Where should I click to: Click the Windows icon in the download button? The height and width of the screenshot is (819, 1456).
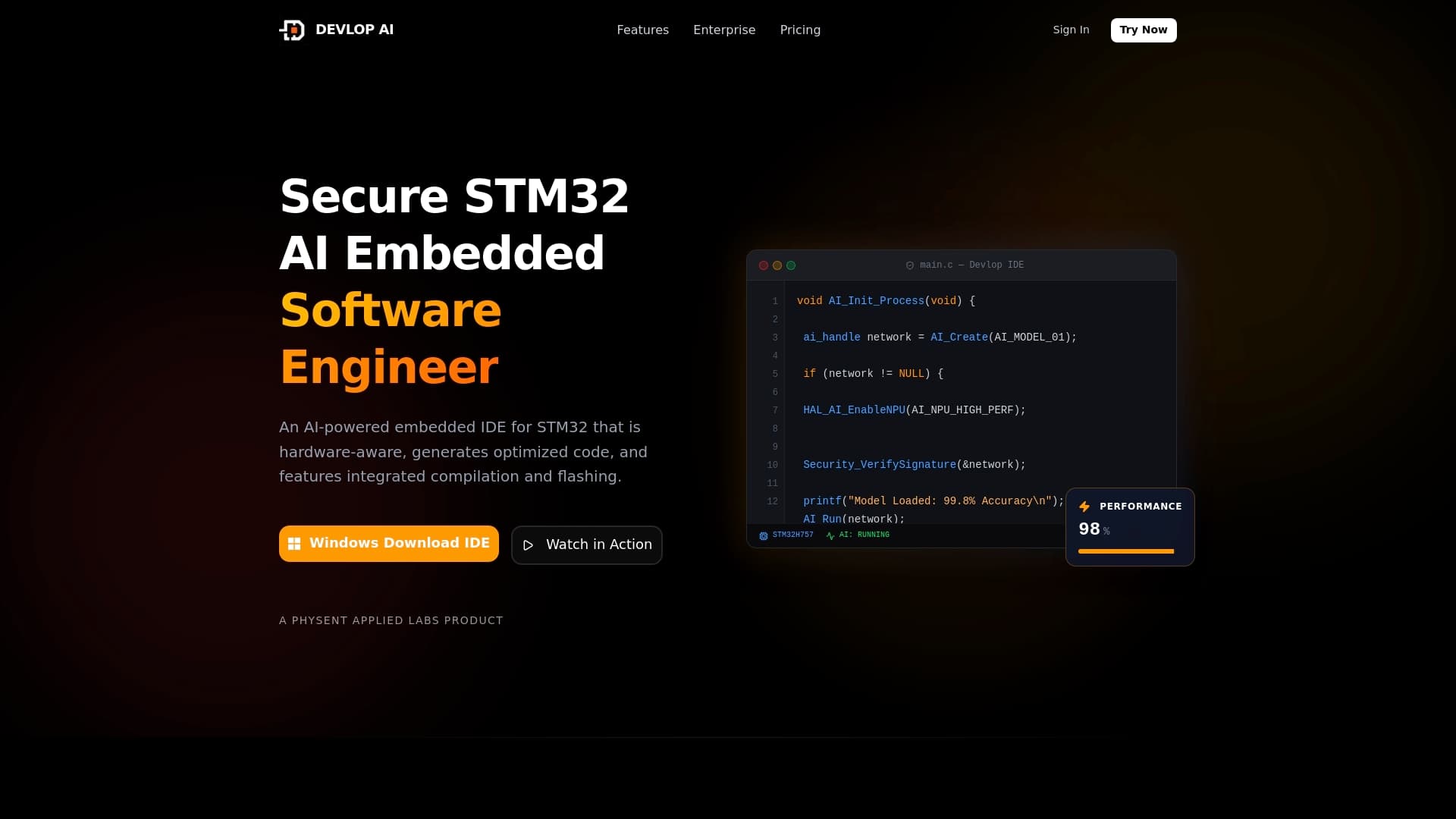click(295, 543)
